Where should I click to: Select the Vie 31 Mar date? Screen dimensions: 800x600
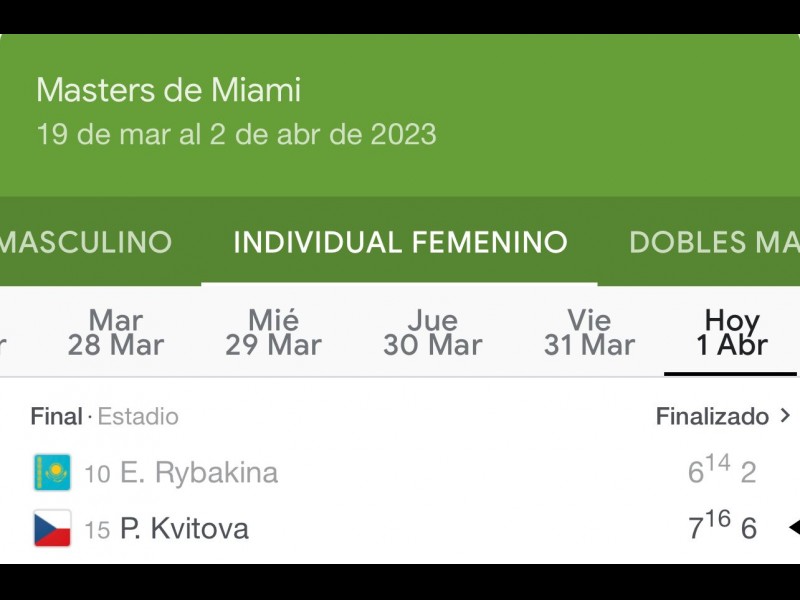pos(589,333)
